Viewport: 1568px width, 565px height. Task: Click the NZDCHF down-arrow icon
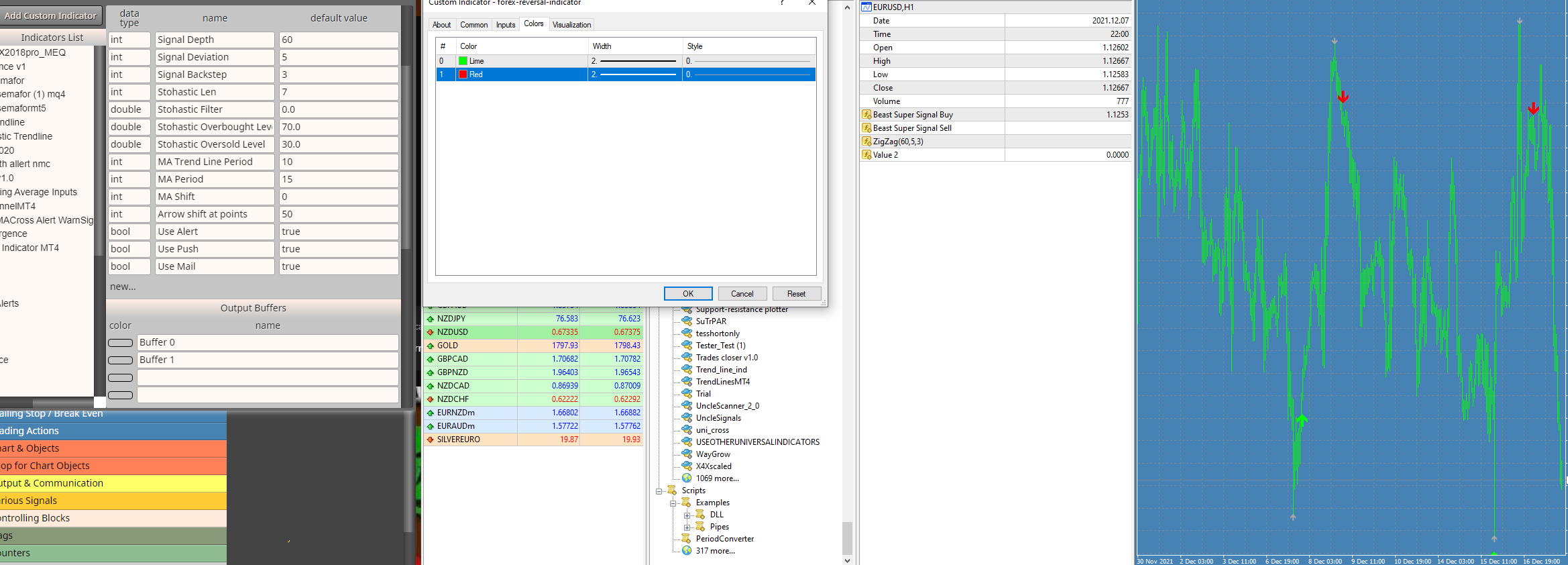click(x=431, y=399)
